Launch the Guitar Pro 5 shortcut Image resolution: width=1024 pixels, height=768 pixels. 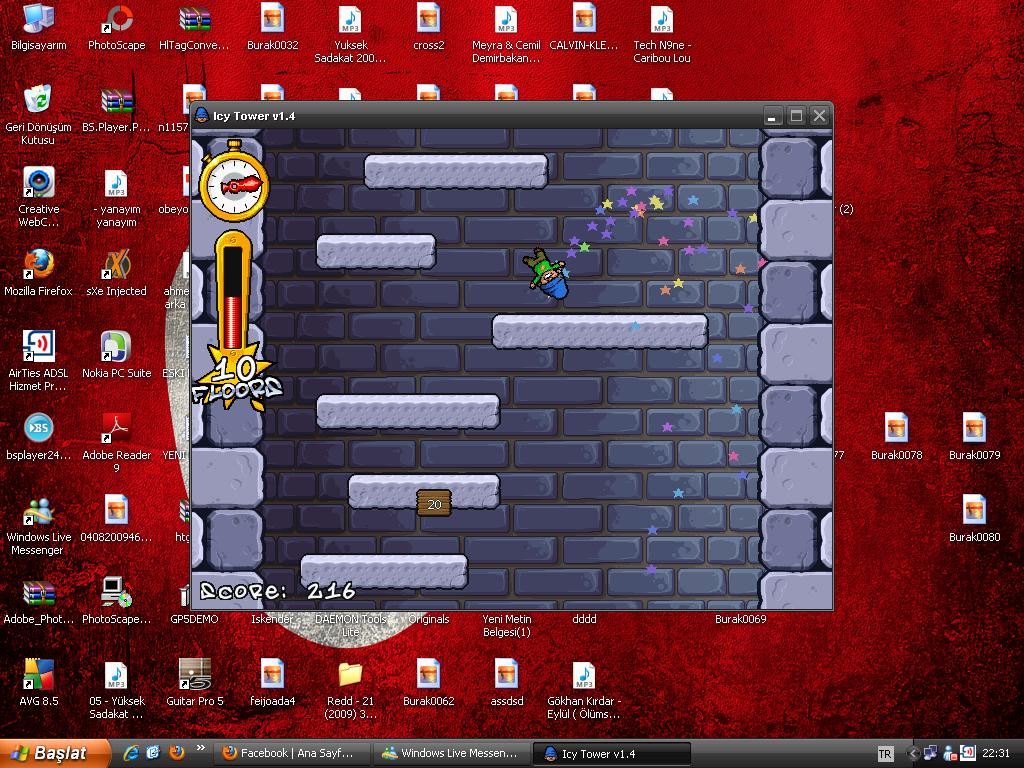pyautogui.click(x=195, y=683)
